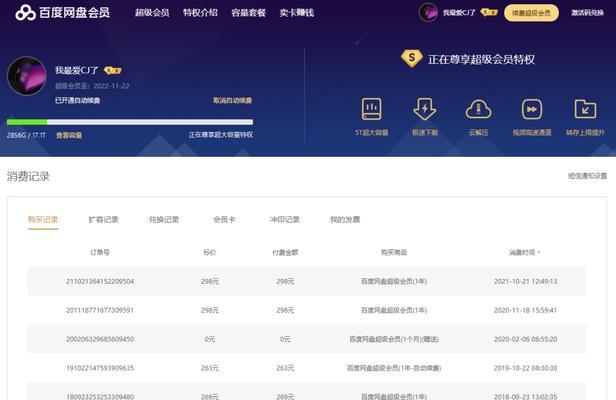Click the timestamp 2020-02-06 08:55:20
The height and width of the screenshot is (400, 616).
[x=525, y=339]
